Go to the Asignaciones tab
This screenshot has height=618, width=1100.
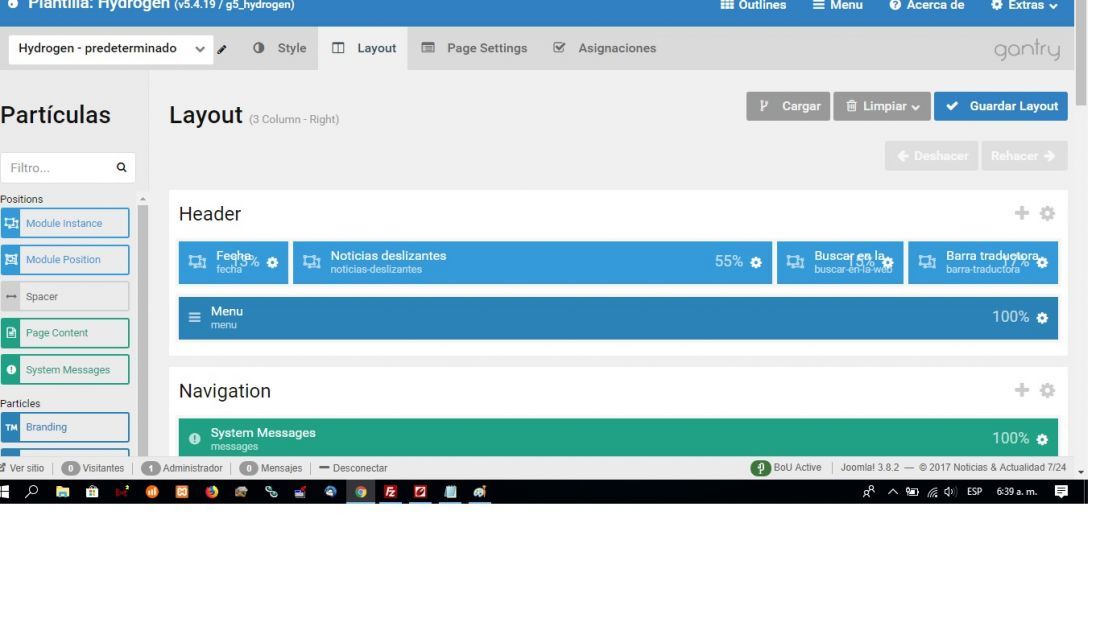coord(604,48)
